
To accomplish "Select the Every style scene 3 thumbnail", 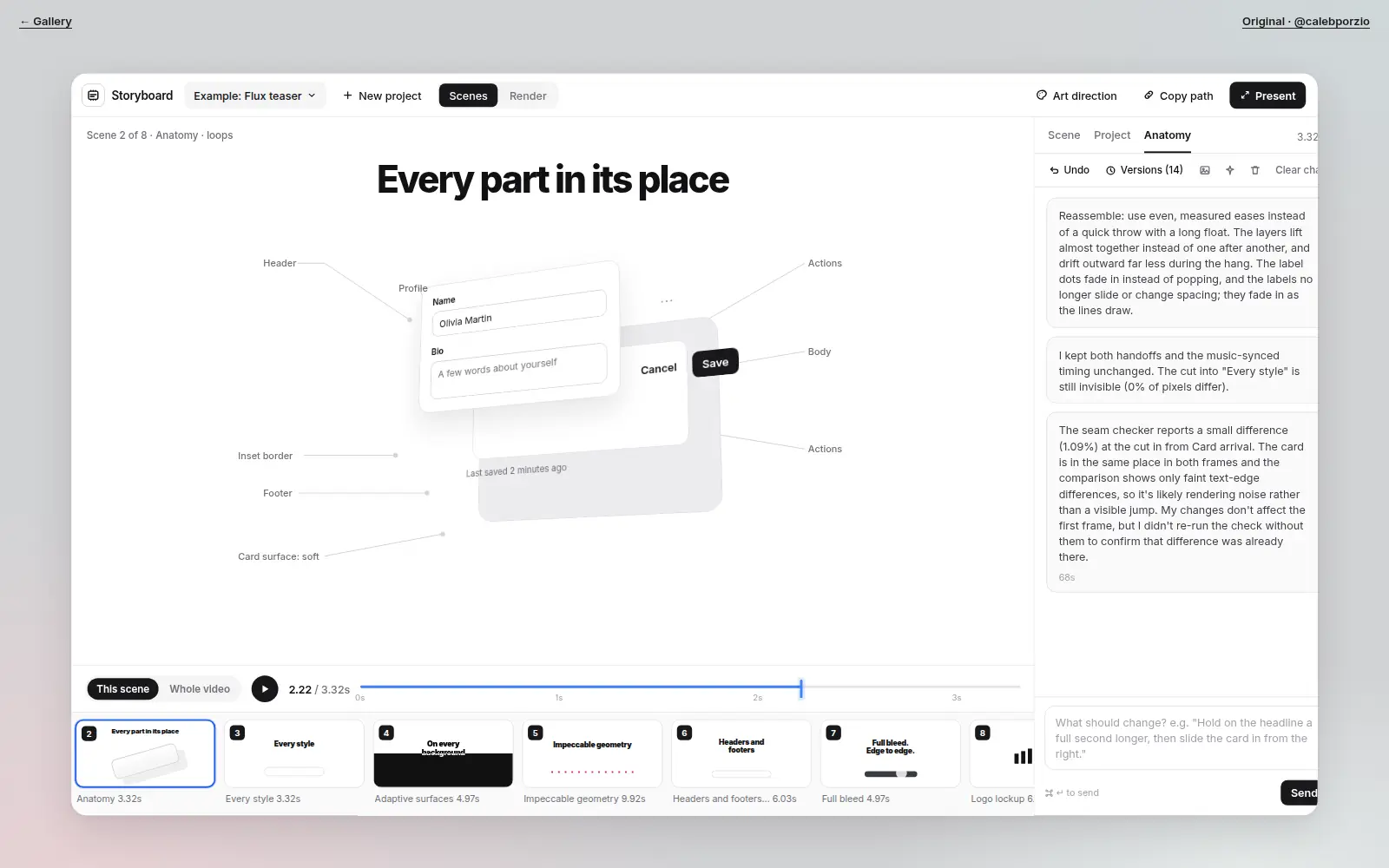I will 294,753.
